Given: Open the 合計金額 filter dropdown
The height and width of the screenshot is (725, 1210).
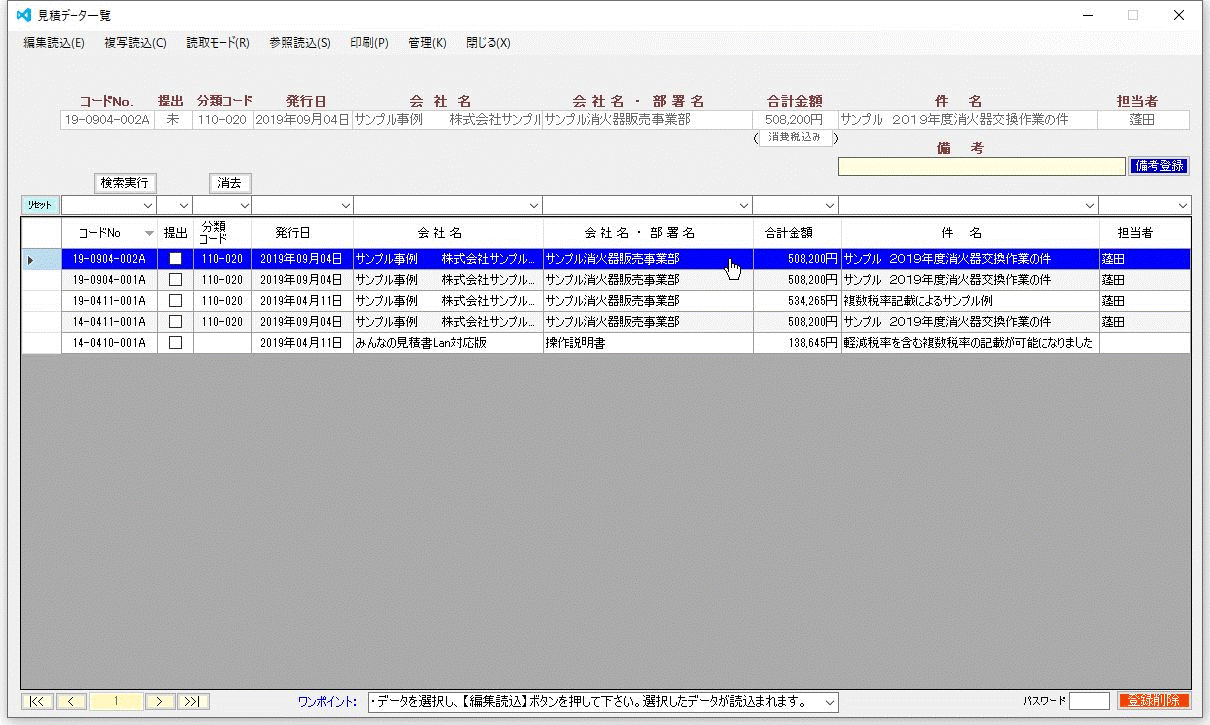Looking at the screenshot, I should [x=829, y=206].
